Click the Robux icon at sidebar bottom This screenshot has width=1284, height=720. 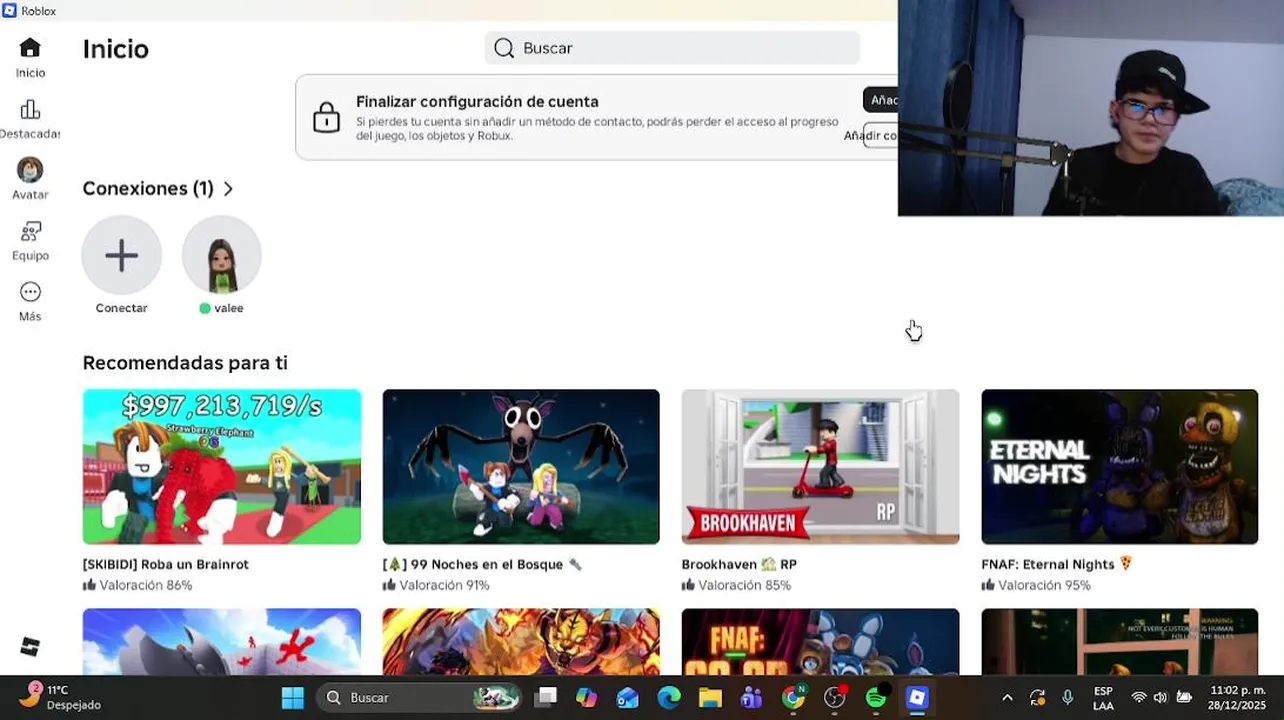30,647
